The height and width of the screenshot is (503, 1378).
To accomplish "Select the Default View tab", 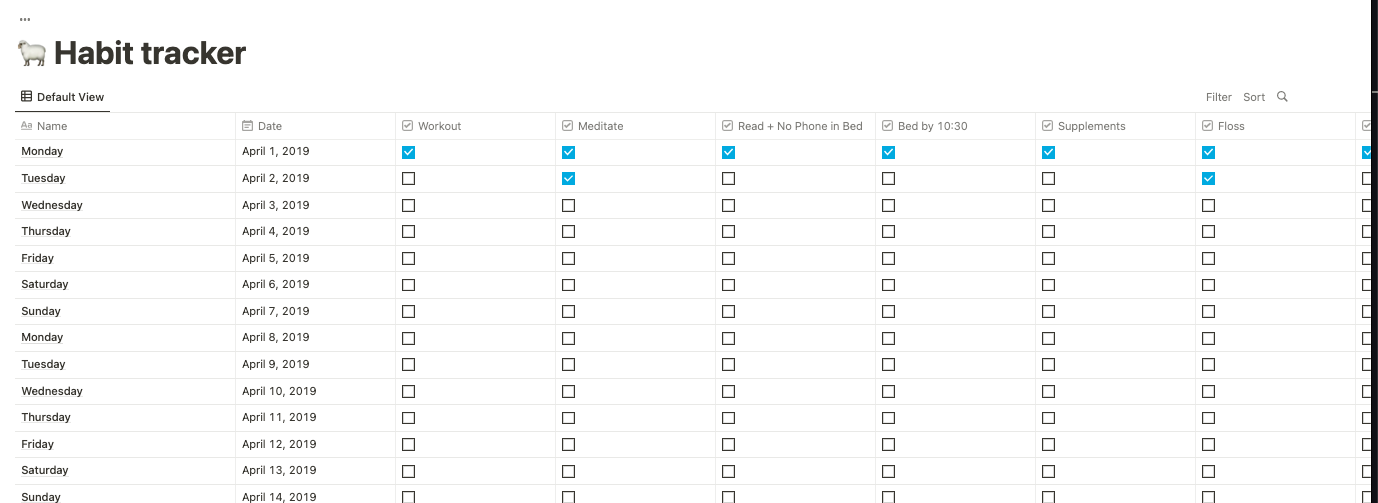I will coord(70,97).
